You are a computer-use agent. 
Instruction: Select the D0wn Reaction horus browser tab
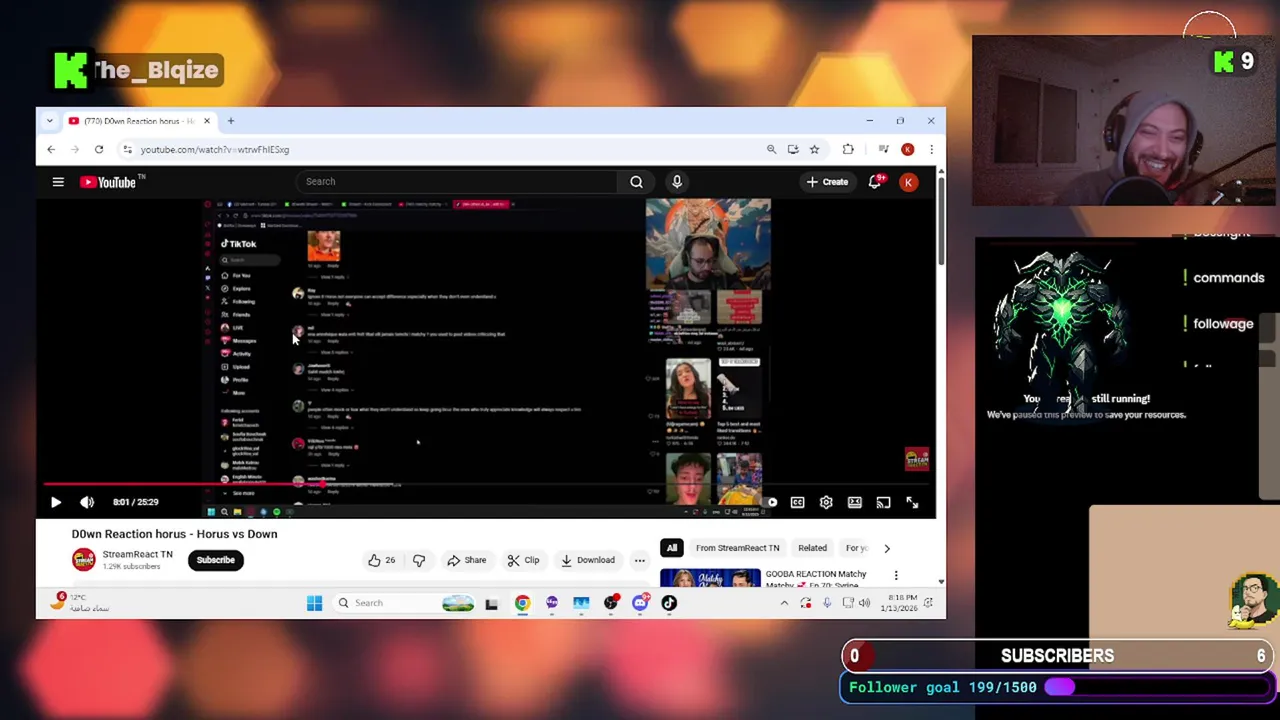[138, 121]
